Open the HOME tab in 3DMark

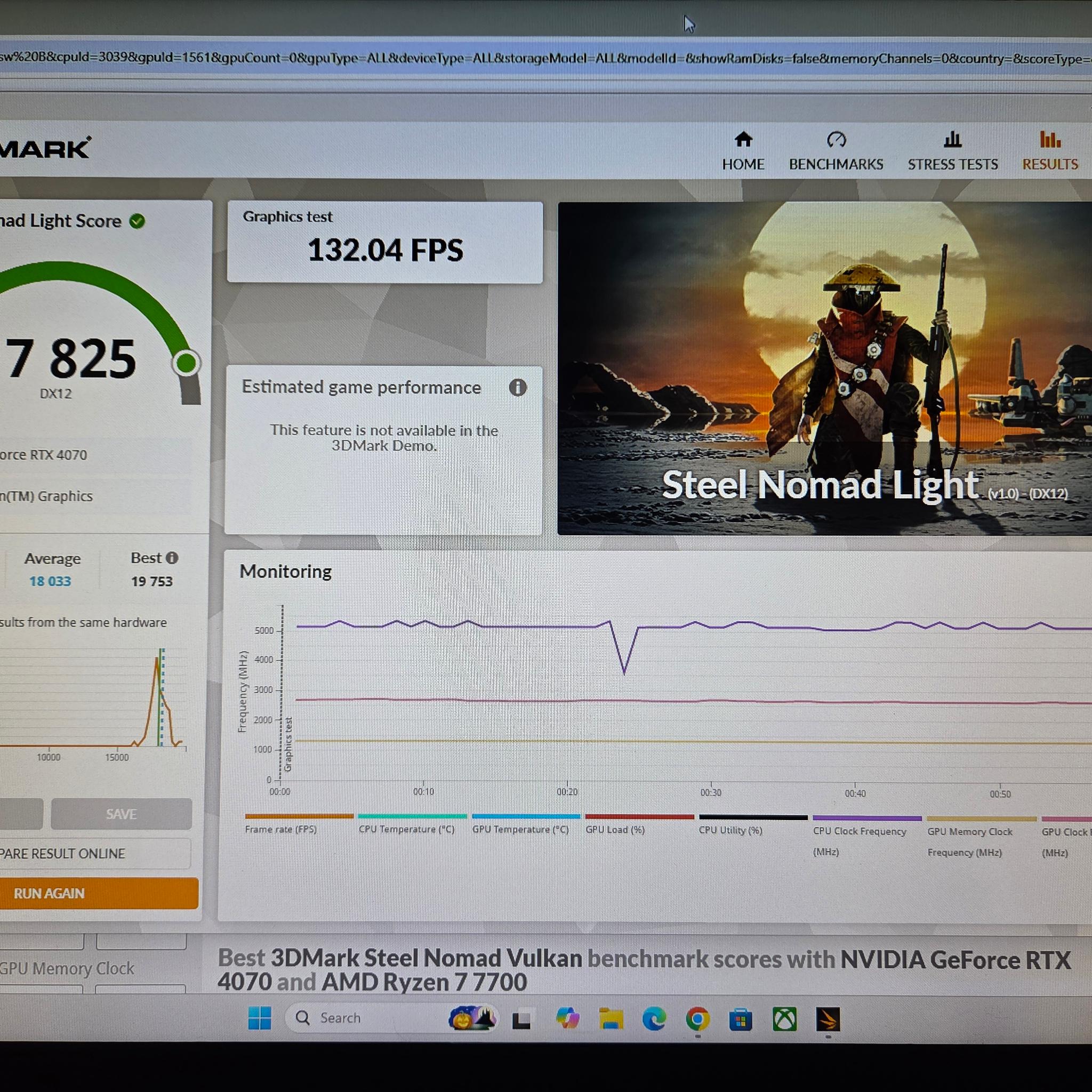(743, 151)
